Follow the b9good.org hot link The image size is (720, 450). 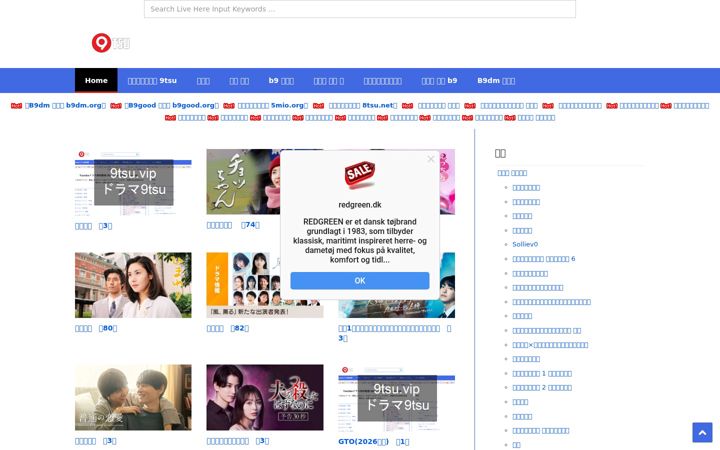[171, 105]
